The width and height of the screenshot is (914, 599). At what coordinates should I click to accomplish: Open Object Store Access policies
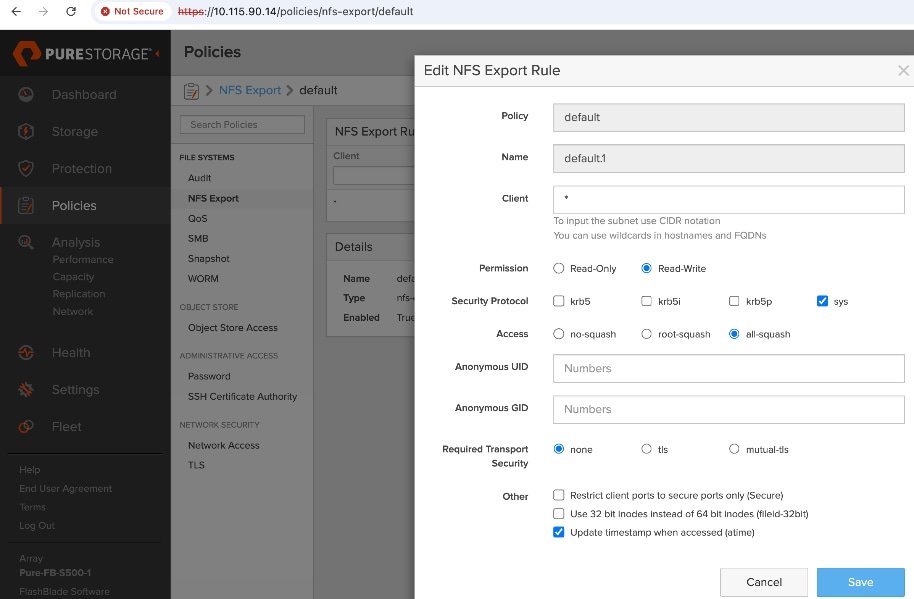tap(233, 328)
